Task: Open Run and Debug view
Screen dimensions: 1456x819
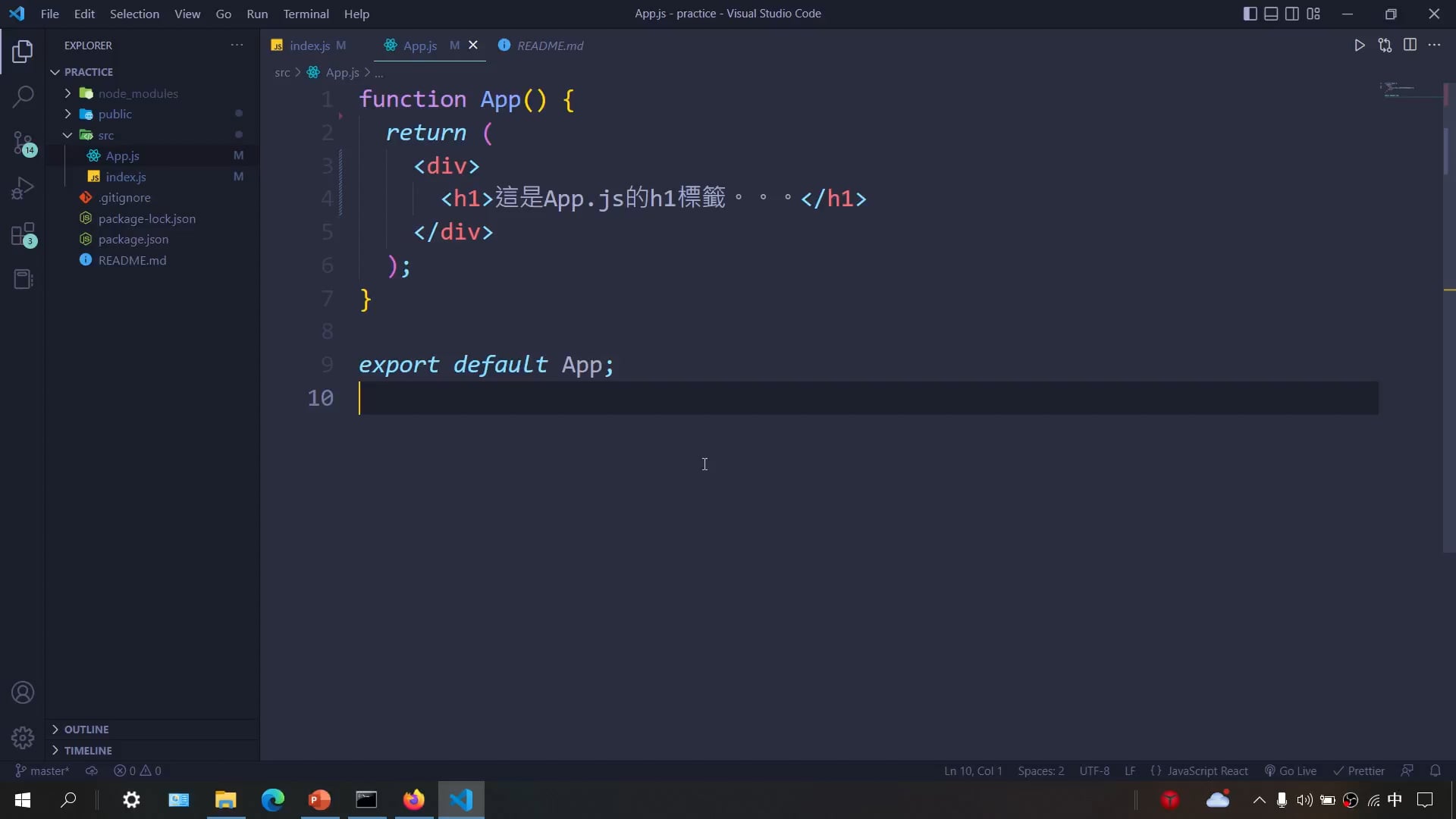Action: [x=23, y=188]
